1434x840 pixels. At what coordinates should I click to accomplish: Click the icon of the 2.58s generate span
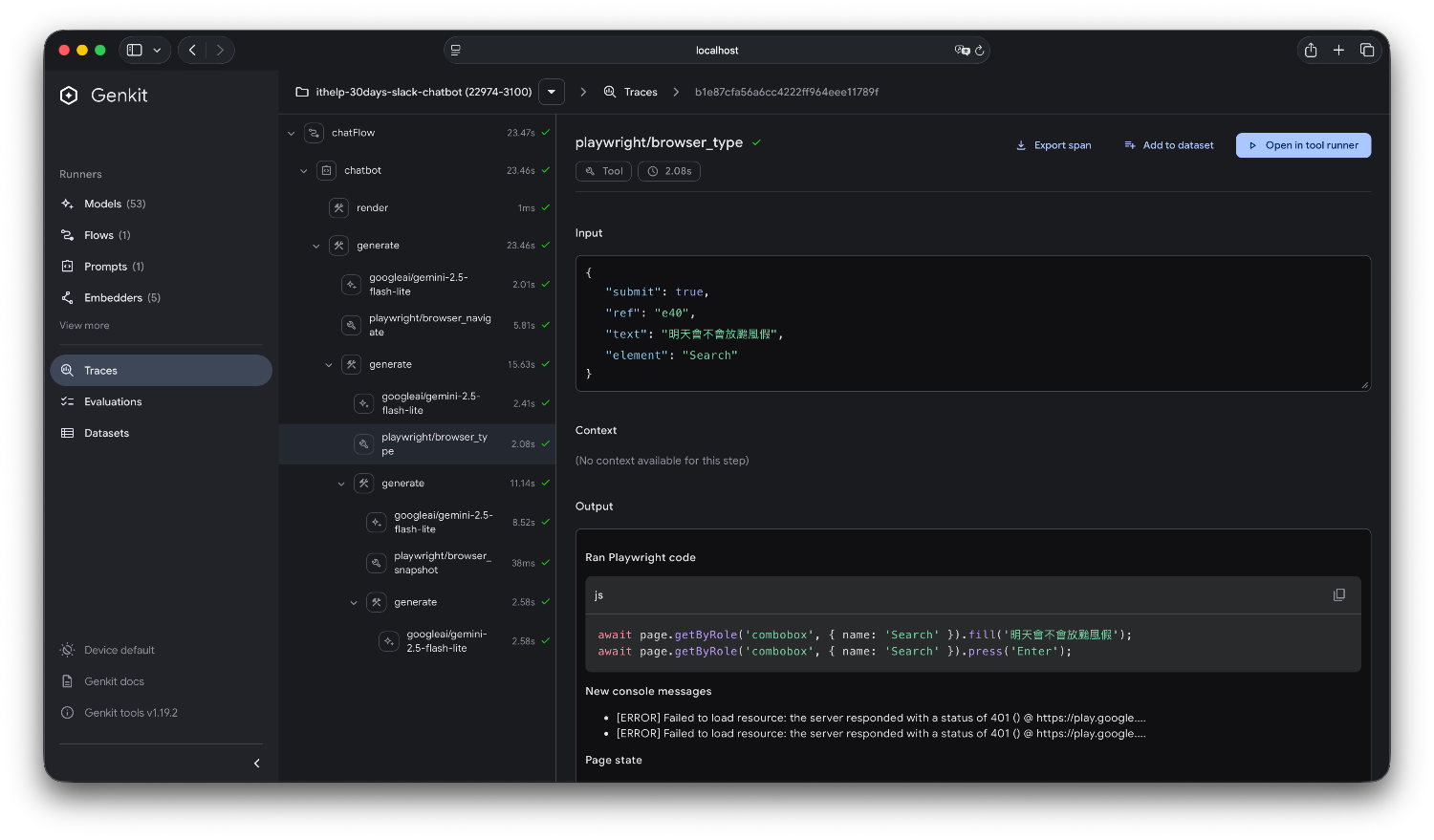click(x=376, y=603)
